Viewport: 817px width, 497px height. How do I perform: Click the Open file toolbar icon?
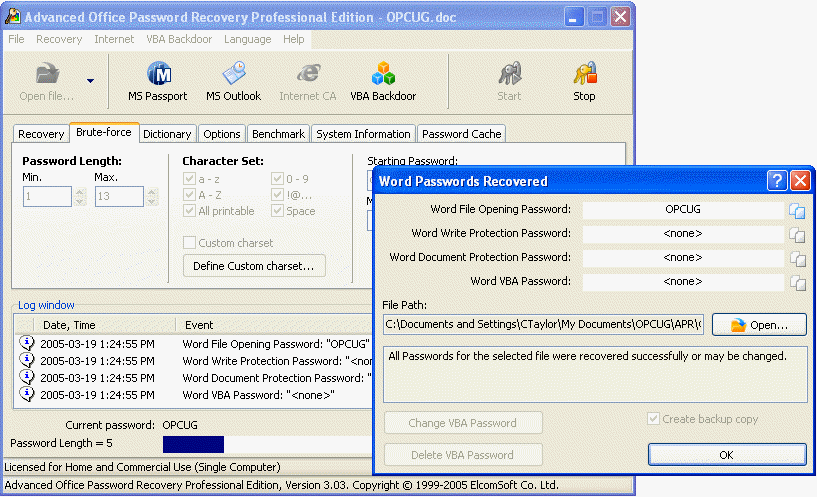pyautogui.click(x=47, y=73)
